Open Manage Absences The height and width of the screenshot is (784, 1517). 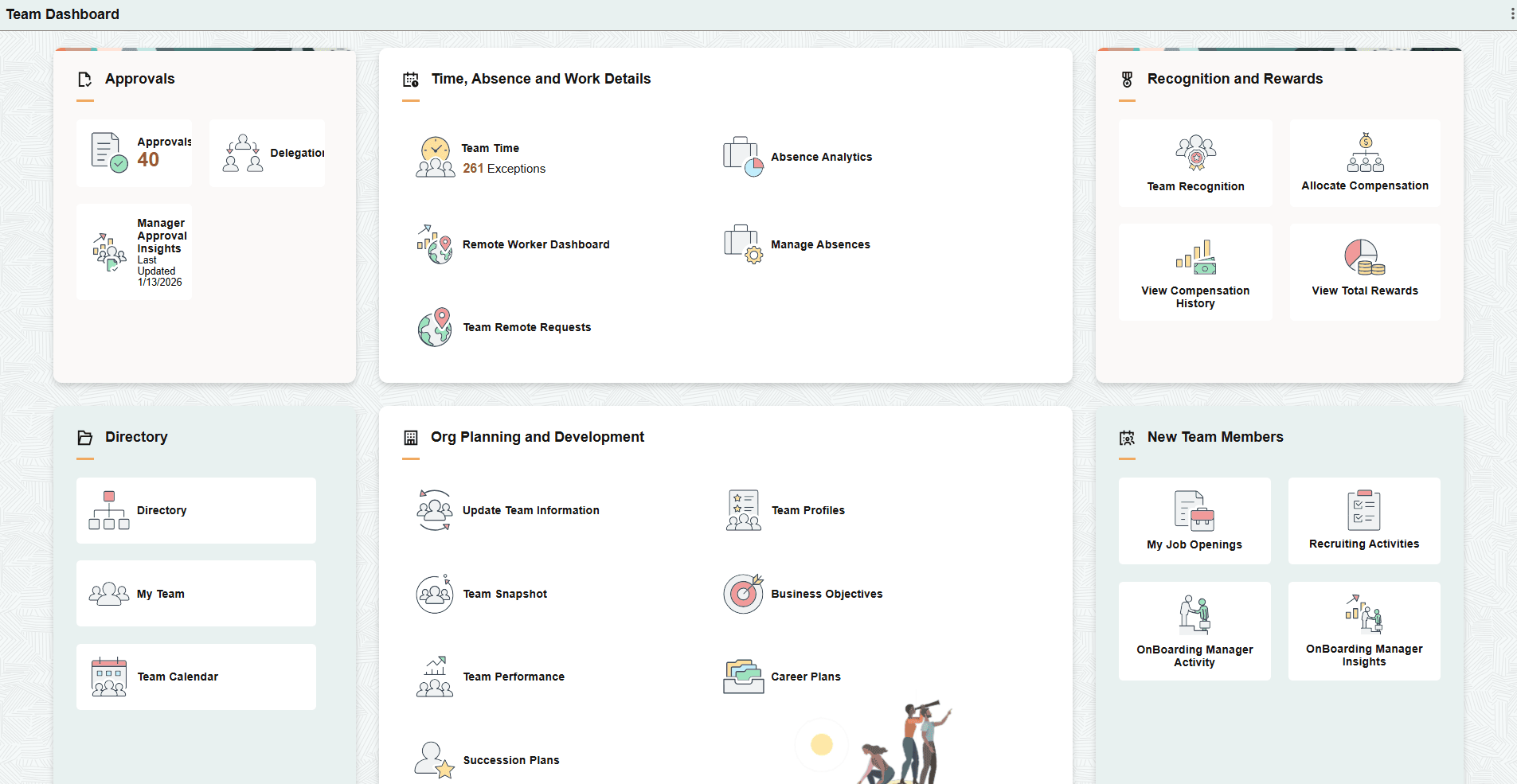click(819, 244)
